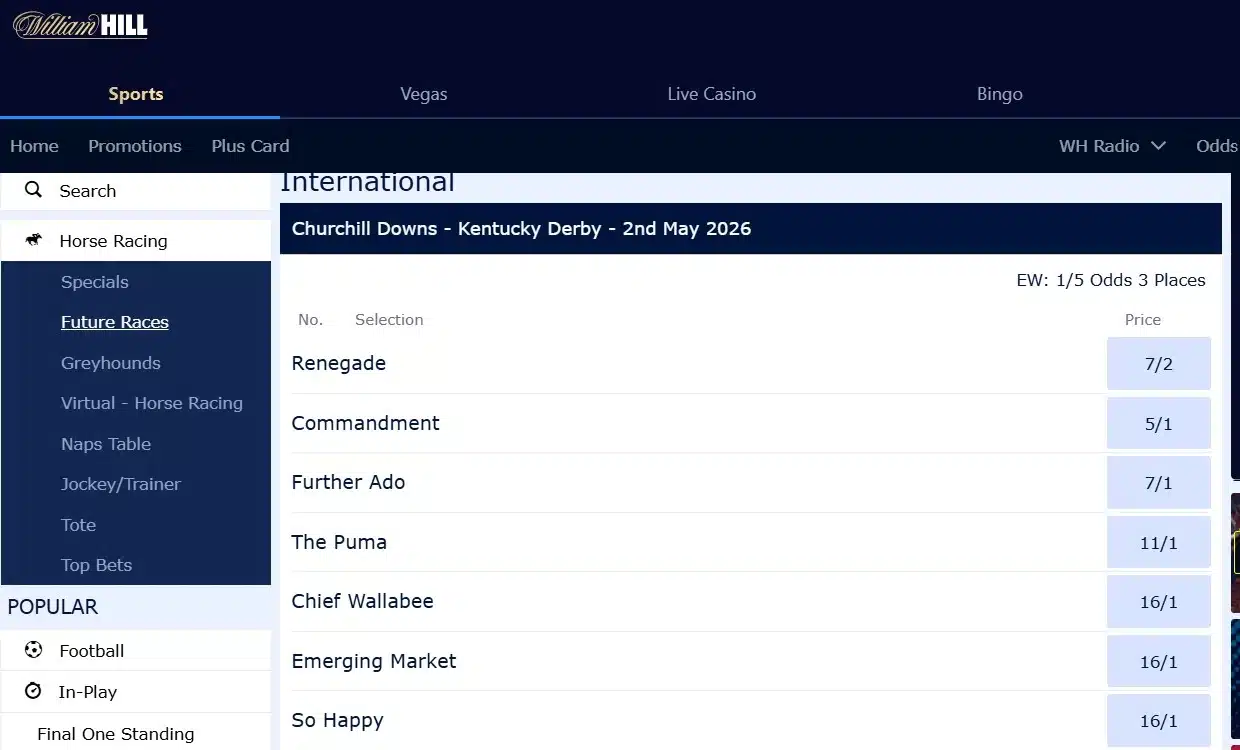The height and width of the screenshot is (750, 1240).
Task: Open the Live Casino tab
Action: pyautogui.click(x=712, y=94)
